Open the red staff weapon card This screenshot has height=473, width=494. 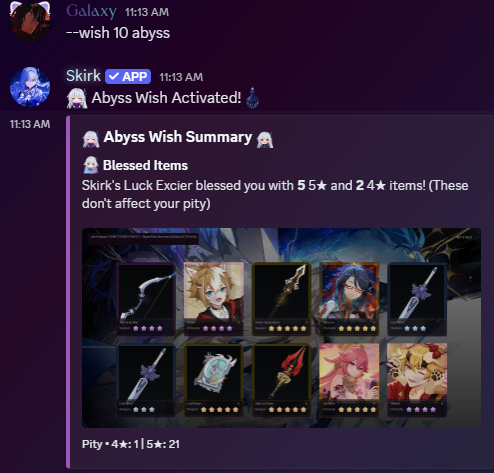click(x=282, y=380)
